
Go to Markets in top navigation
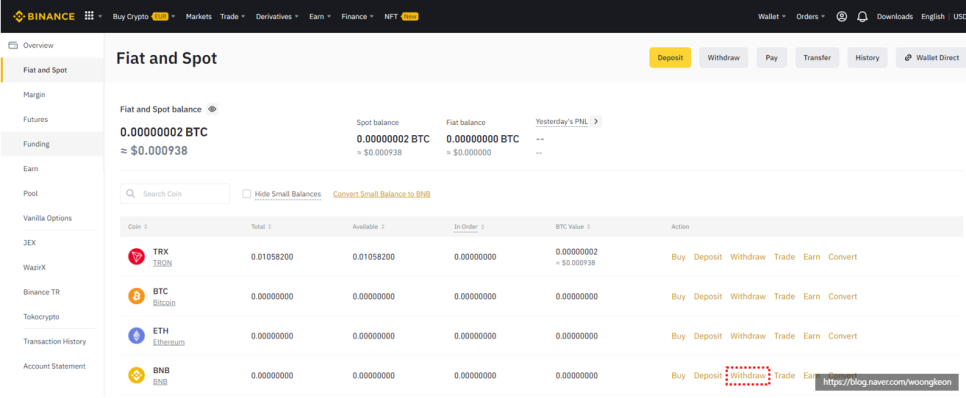[198, 17]
